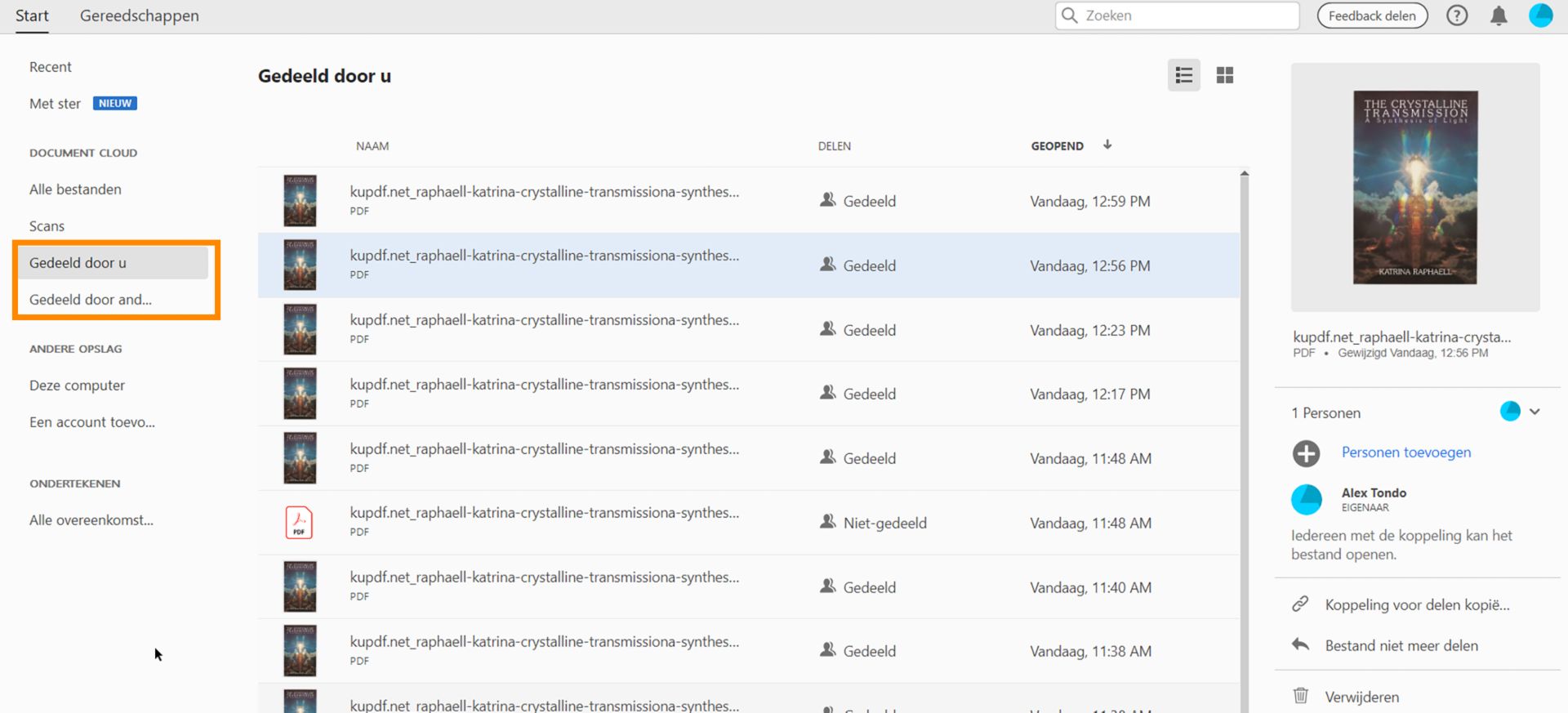Click the help question mark icon

point(1457,16)
